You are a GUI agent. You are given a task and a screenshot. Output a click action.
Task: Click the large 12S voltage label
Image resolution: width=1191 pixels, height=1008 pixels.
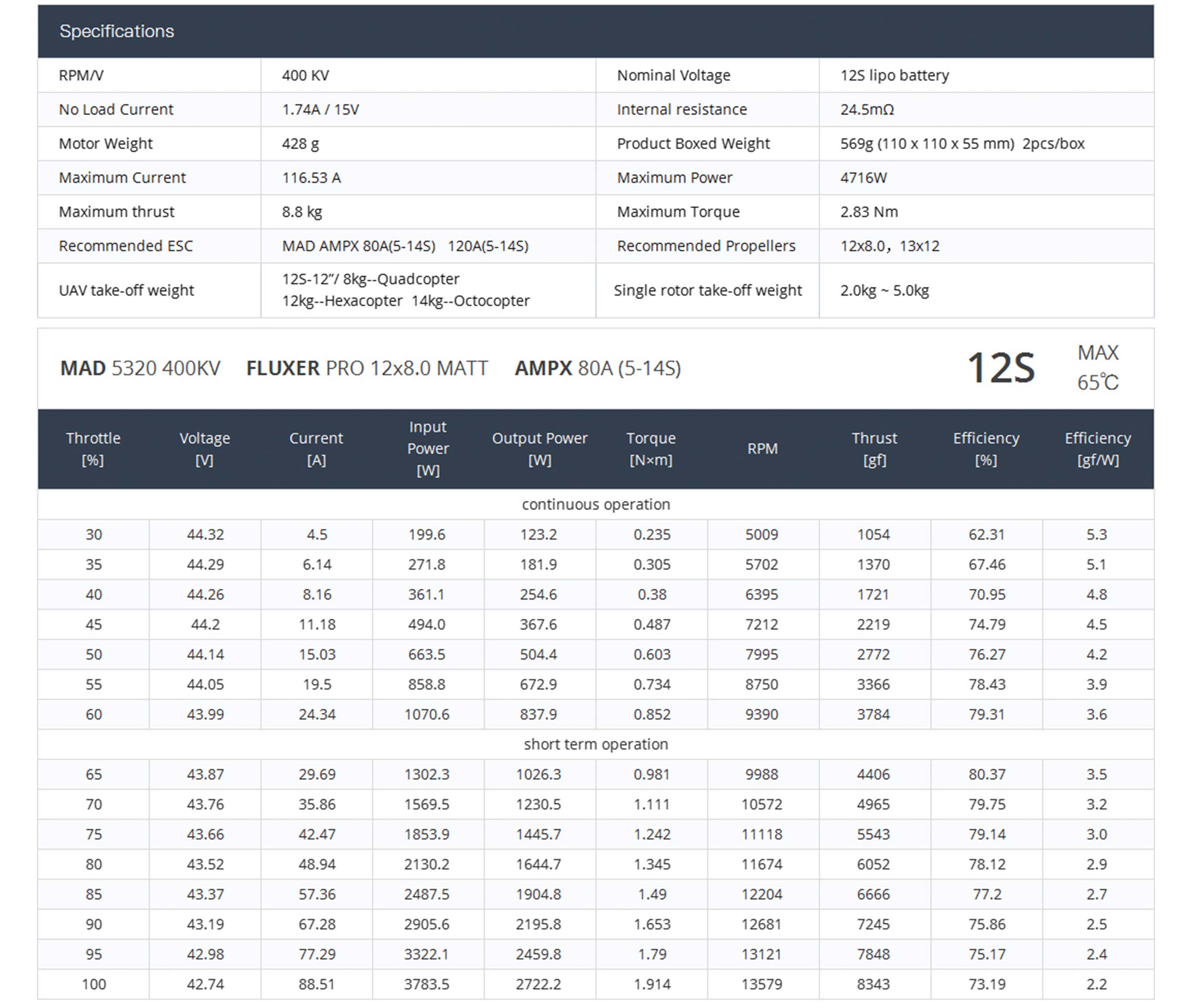1000,368
